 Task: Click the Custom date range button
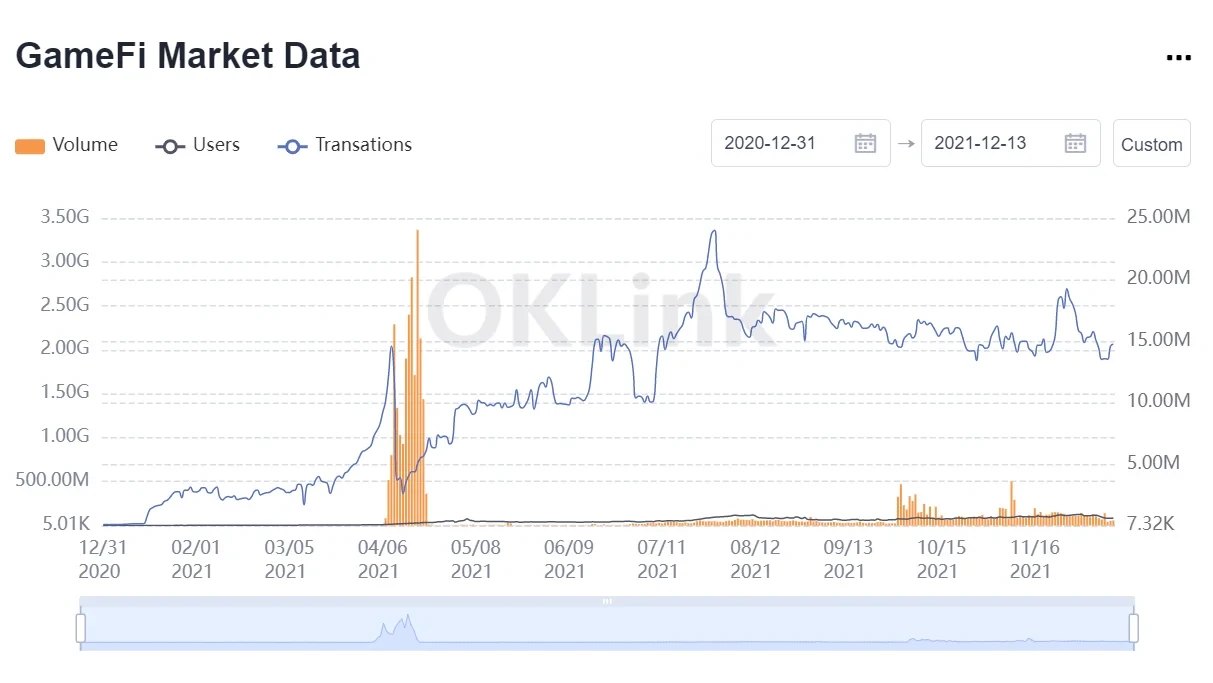pyautogui.click(x=1151, y=143)
